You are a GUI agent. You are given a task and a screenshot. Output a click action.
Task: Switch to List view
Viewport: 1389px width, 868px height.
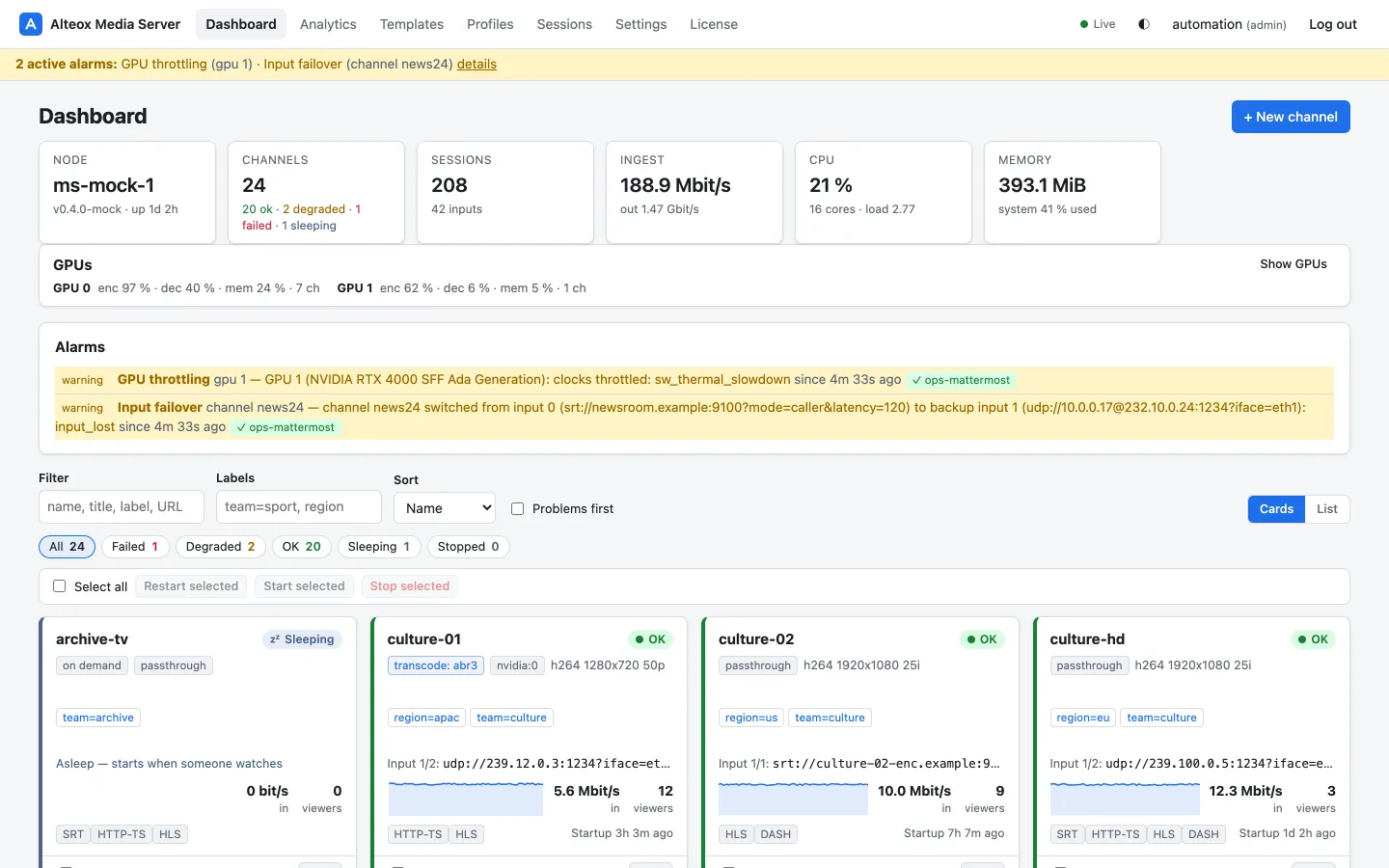click(x=1327, y=509)
